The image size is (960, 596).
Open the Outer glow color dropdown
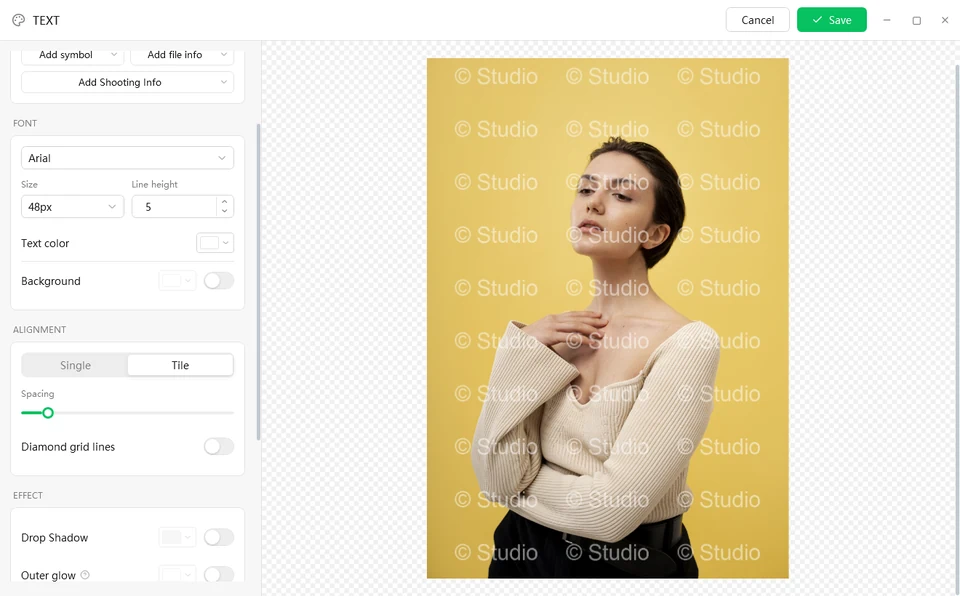coord(177,575)
